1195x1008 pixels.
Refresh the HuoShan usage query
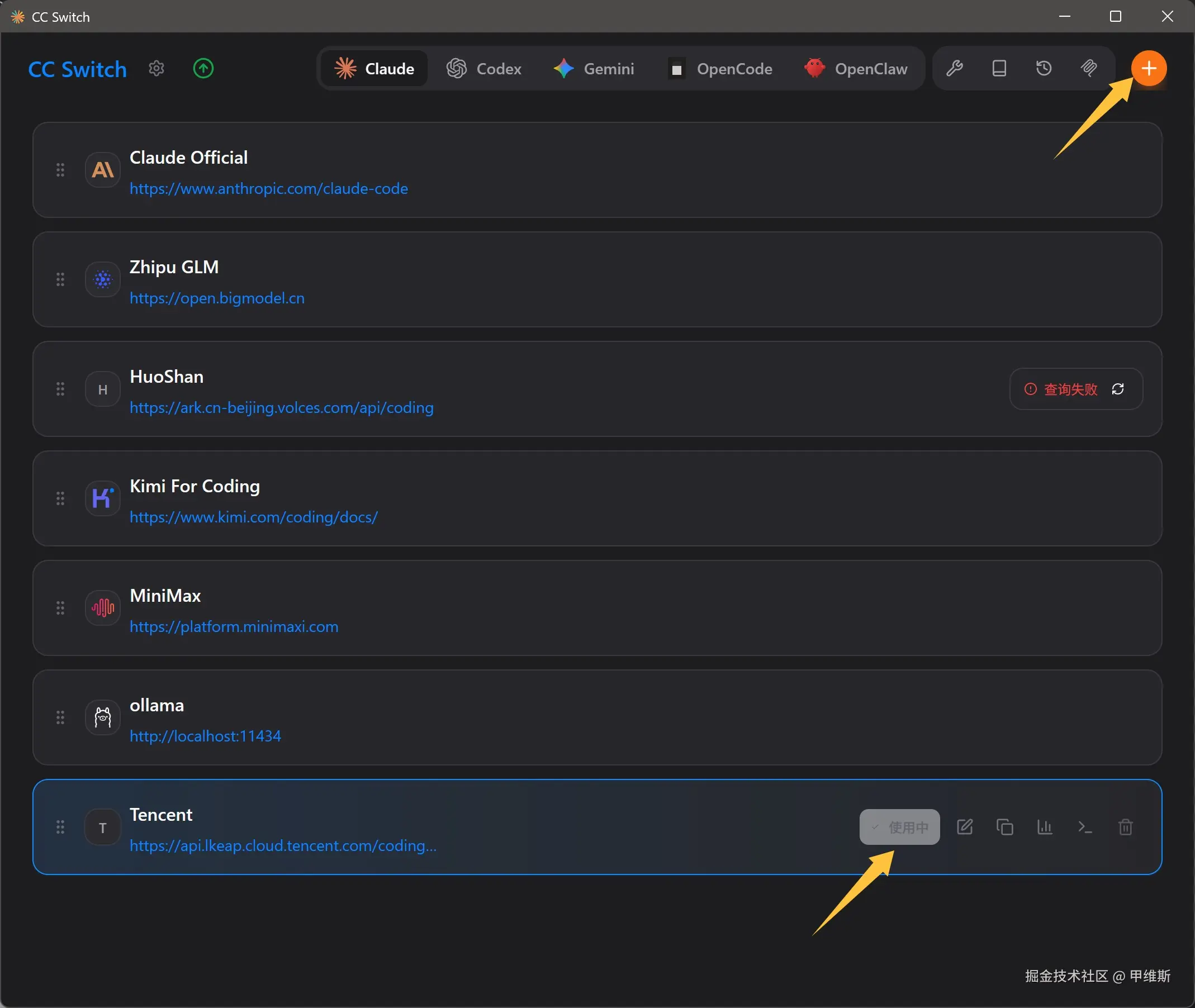(x=1118, y=389)
